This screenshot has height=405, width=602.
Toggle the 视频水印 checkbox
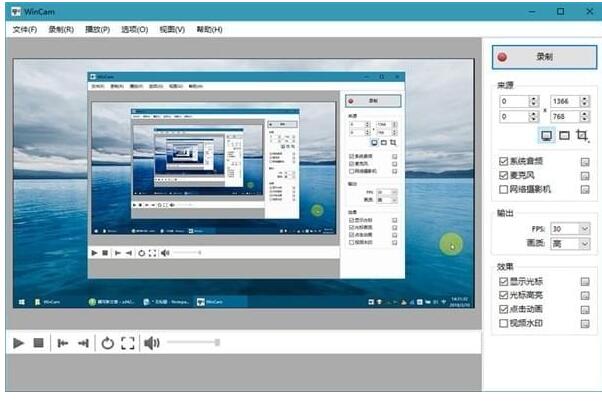(503, 323)
